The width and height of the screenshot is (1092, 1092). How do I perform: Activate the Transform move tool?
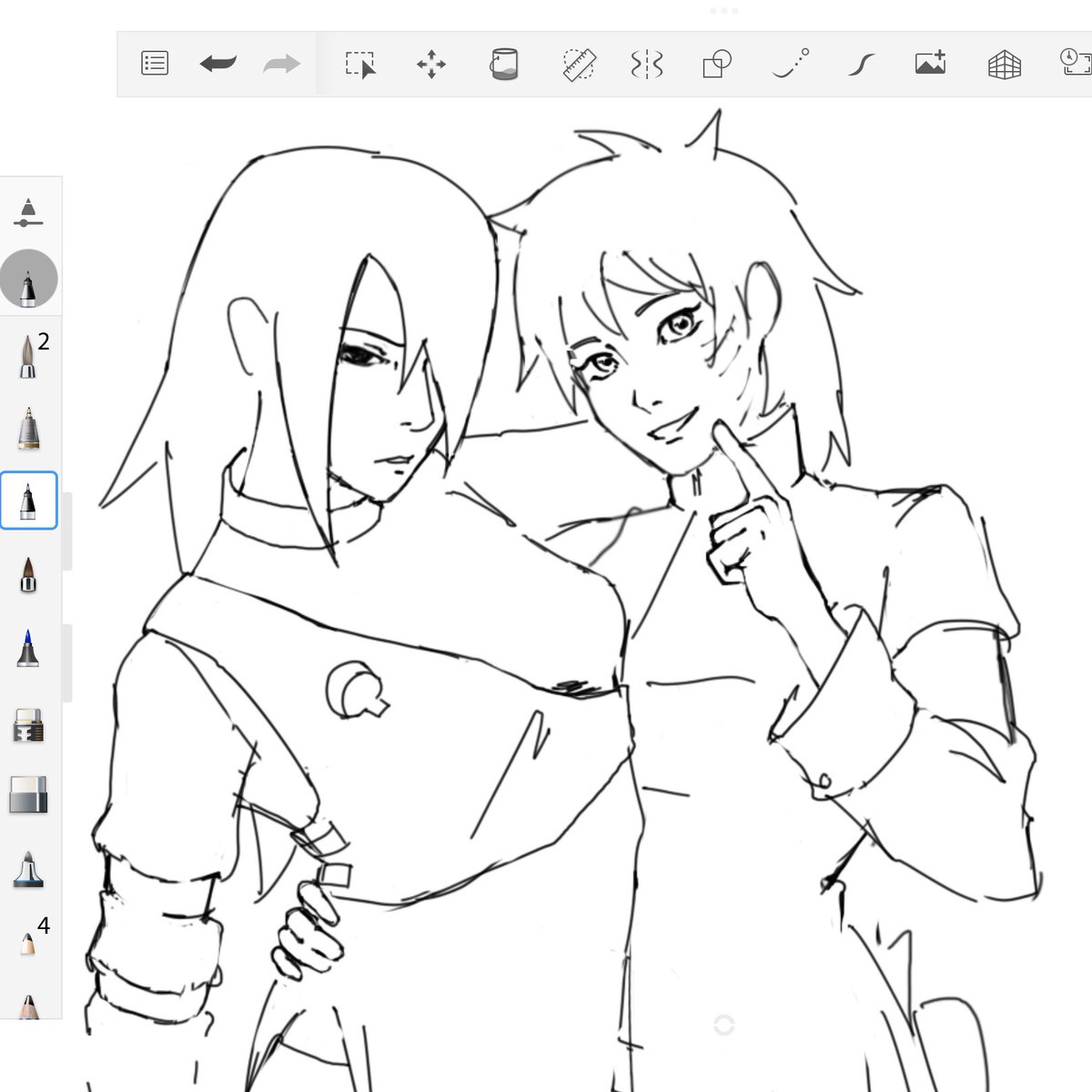[x=431, y=65]
